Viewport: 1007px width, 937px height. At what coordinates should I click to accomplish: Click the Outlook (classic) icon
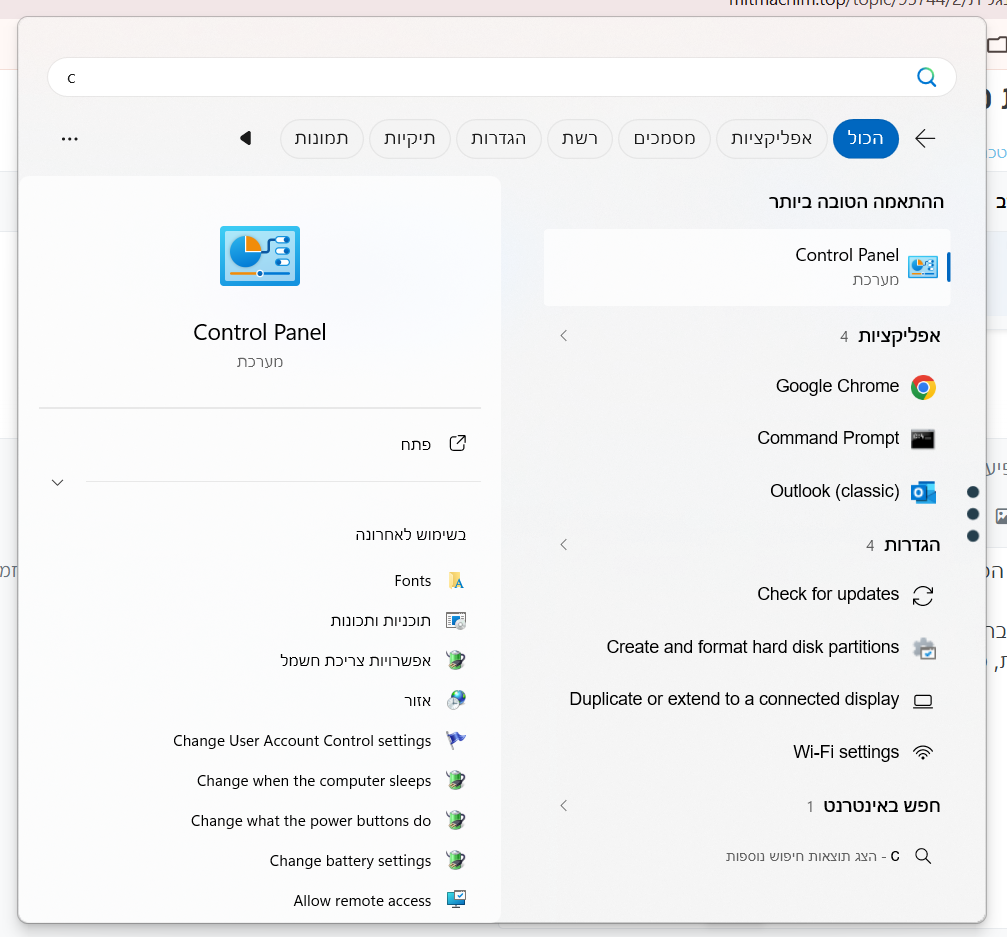(x=923, y=492)
